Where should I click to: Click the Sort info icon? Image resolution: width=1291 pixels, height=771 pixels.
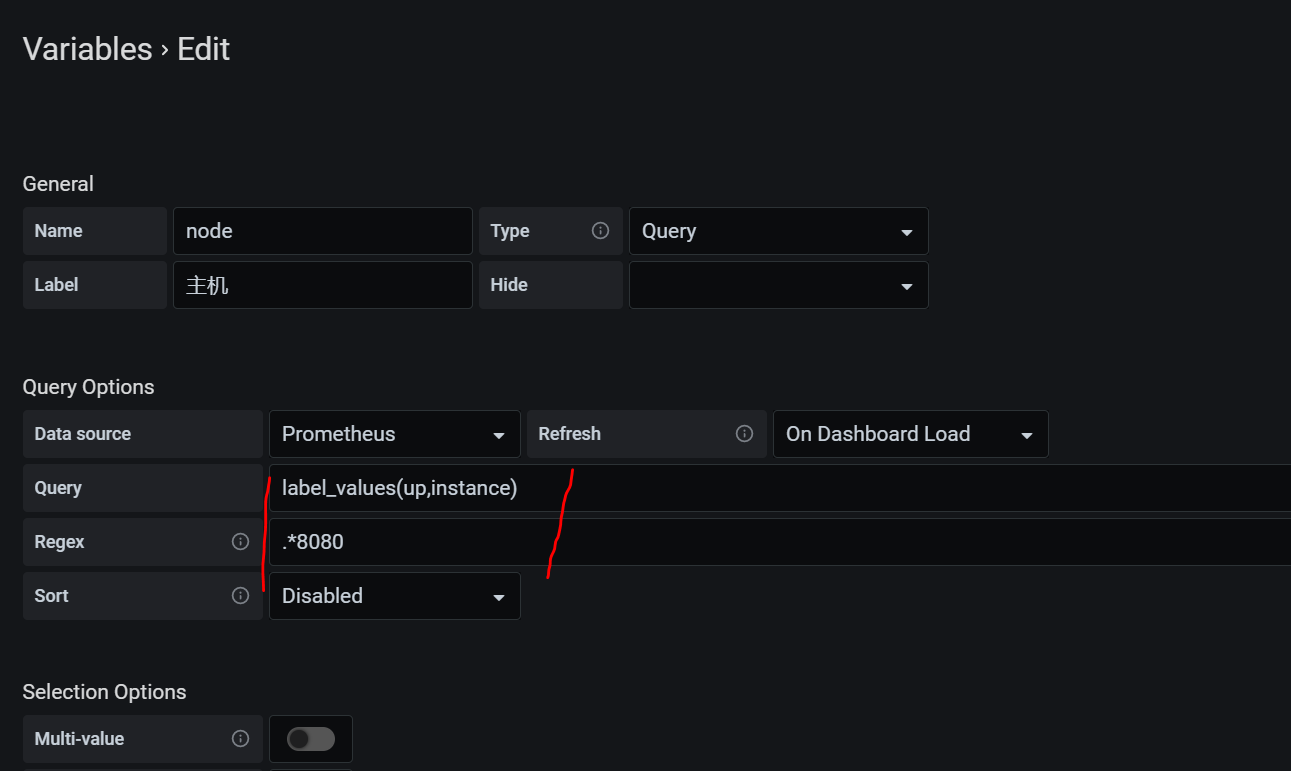[240, 596]
